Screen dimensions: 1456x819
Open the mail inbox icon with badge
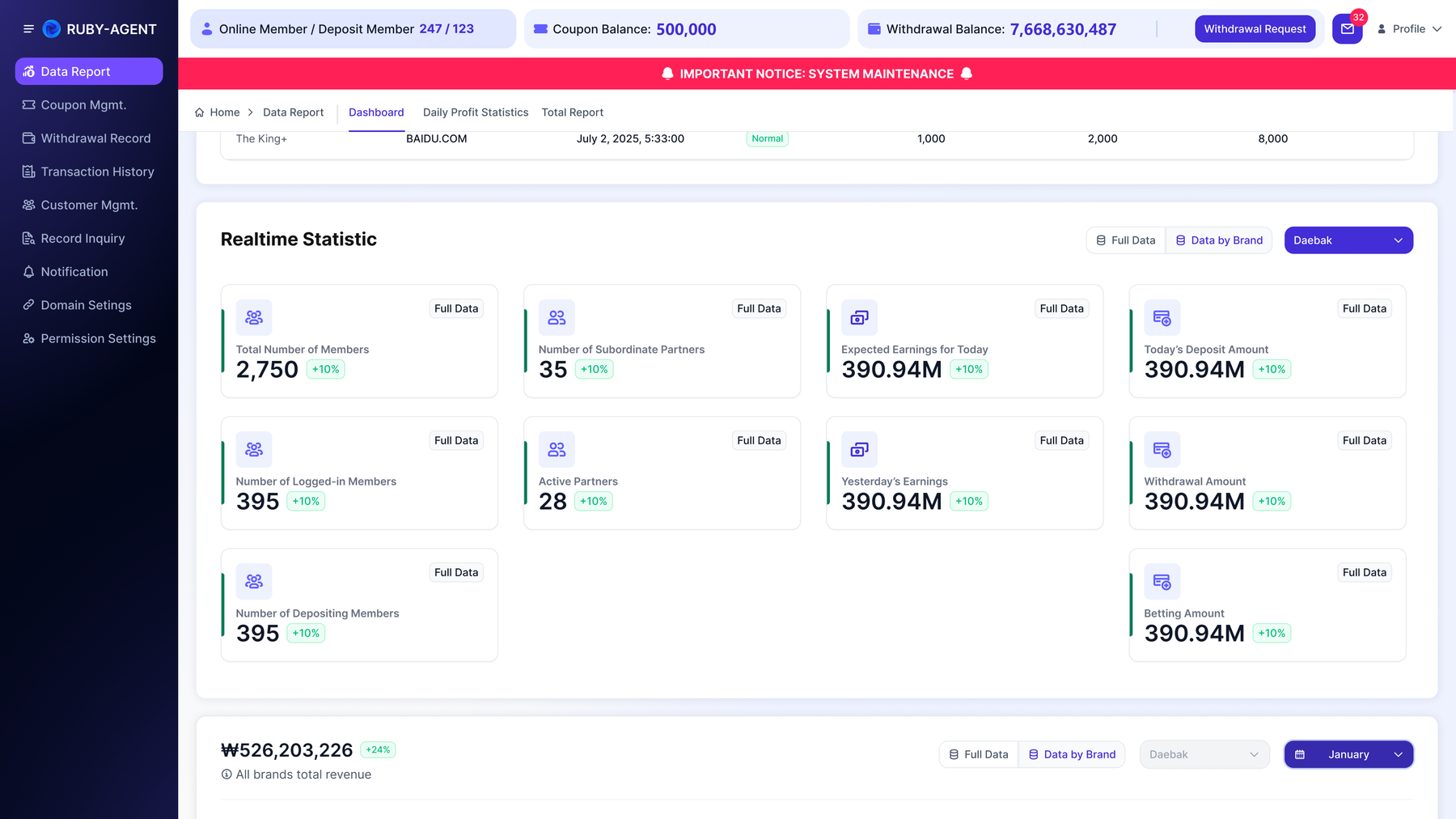1348,29
